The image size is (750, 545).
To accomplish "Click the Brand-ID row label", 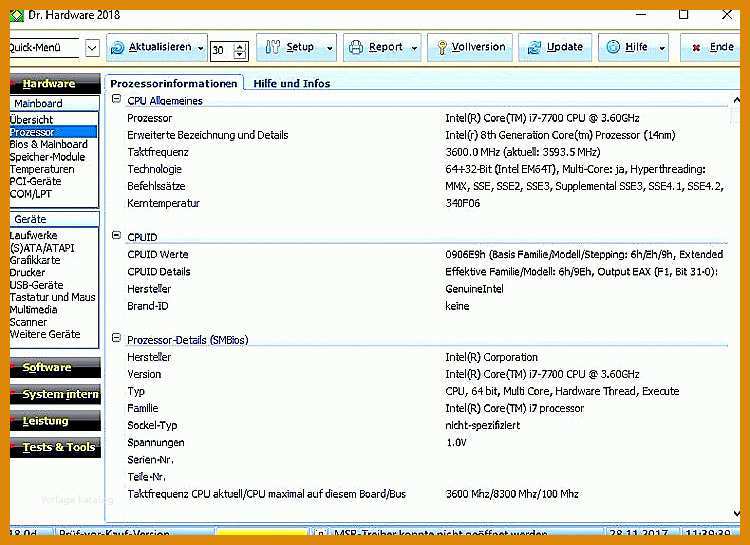I will pos(148,306).
